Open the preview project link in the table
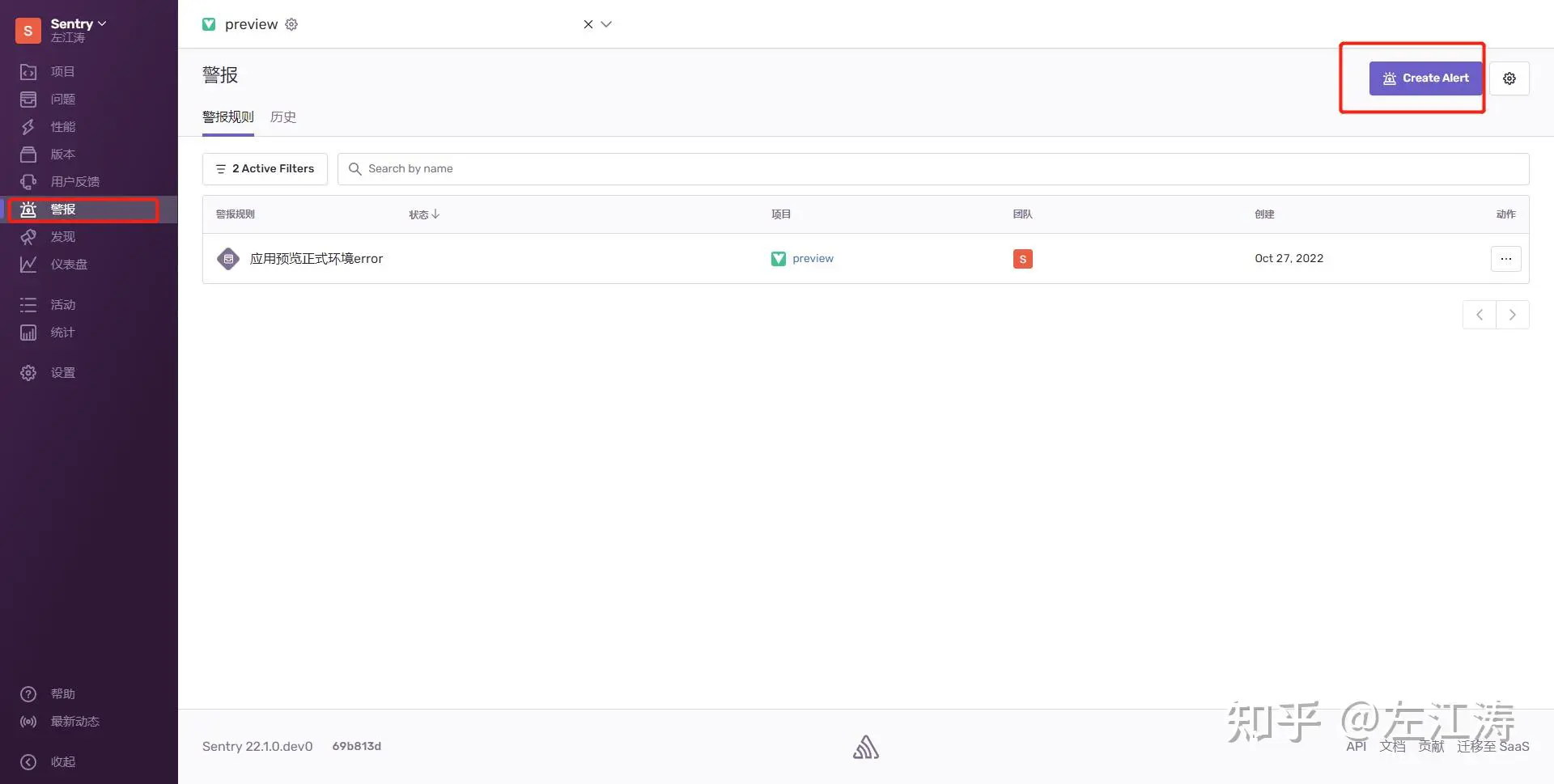This screenshot has height=784, width=1554. (812, 259)
